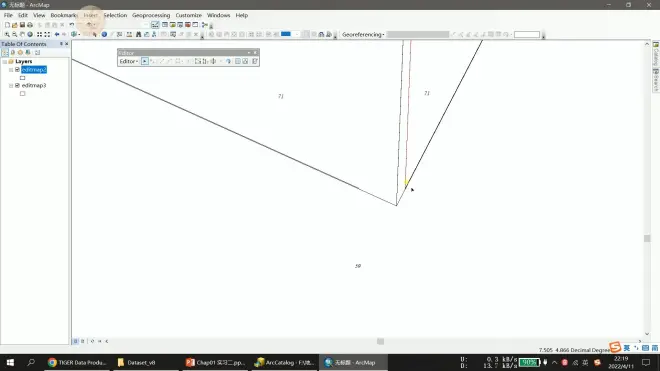Open the Find binoculars tool
The image size is (660, 371).
point(138,35)
